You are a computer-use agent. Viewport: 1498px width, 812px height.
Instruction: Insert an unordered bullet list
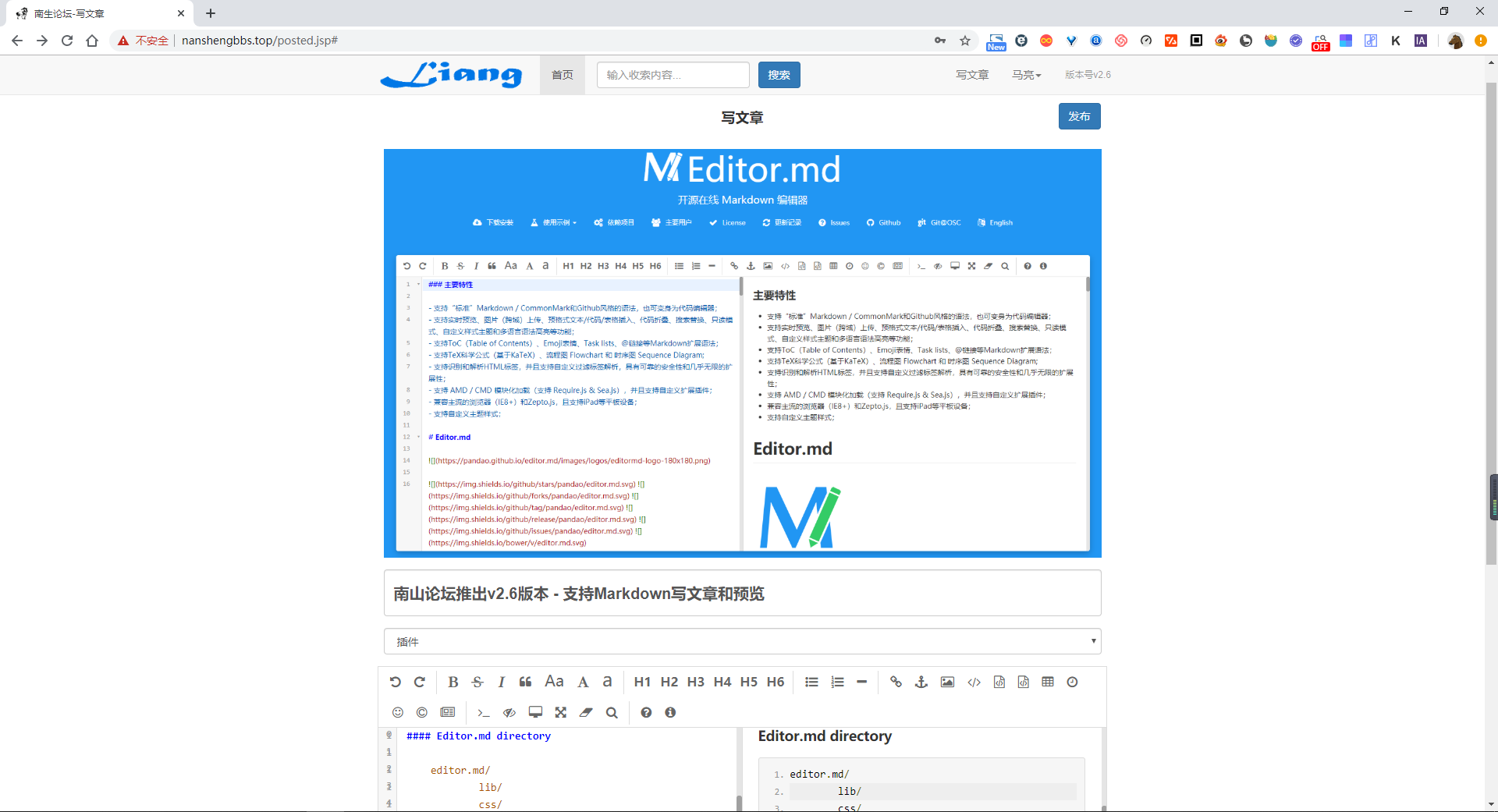click(811, 682)
